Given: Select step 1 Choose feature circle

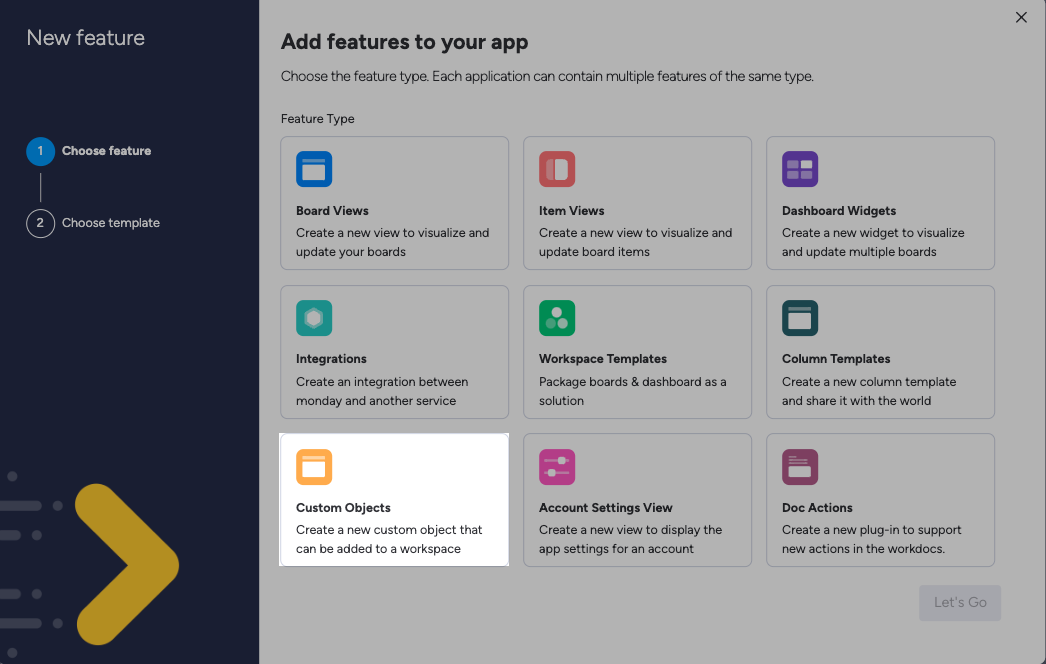Looking at the screenshot, I should coord(40,151).
